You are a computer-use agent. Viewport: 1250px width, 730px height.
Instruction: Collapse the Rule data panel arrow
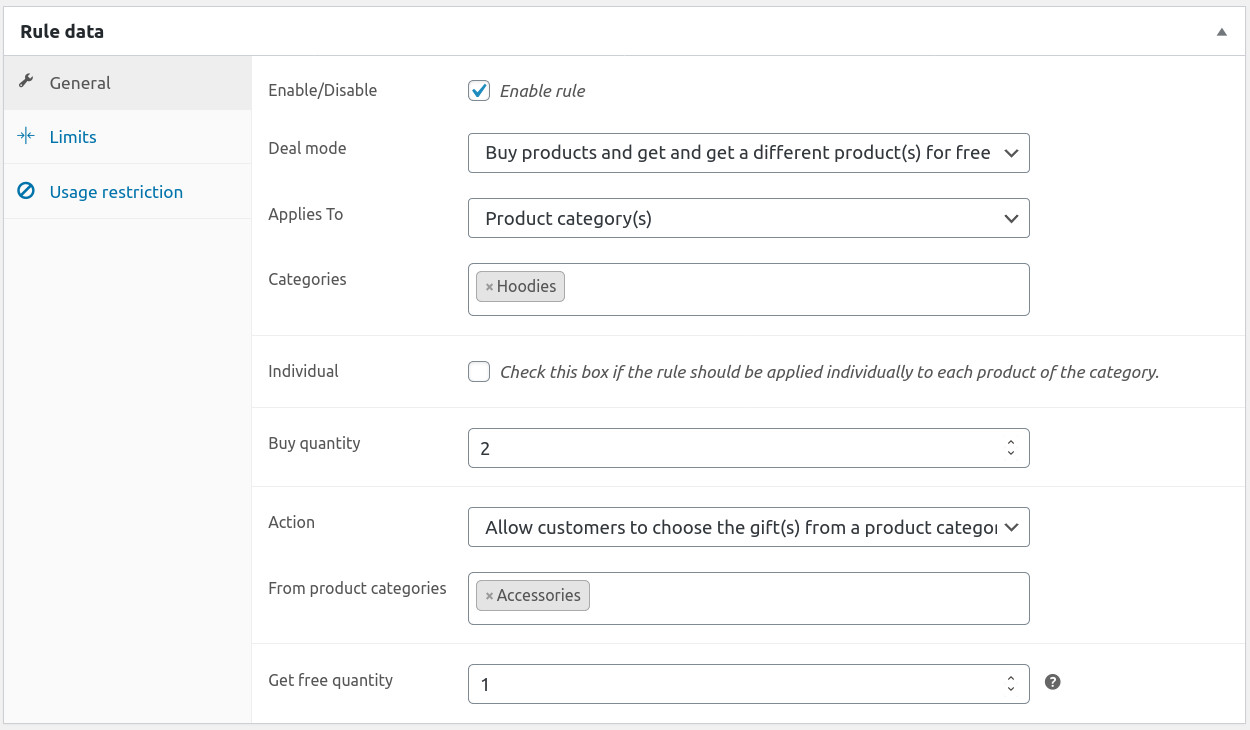point(1221,32)
